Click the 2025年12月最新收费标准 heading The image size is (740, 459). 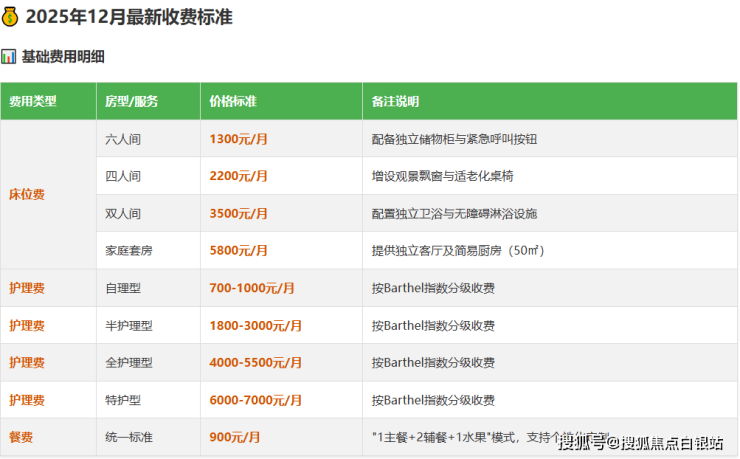tap(129, 17)
